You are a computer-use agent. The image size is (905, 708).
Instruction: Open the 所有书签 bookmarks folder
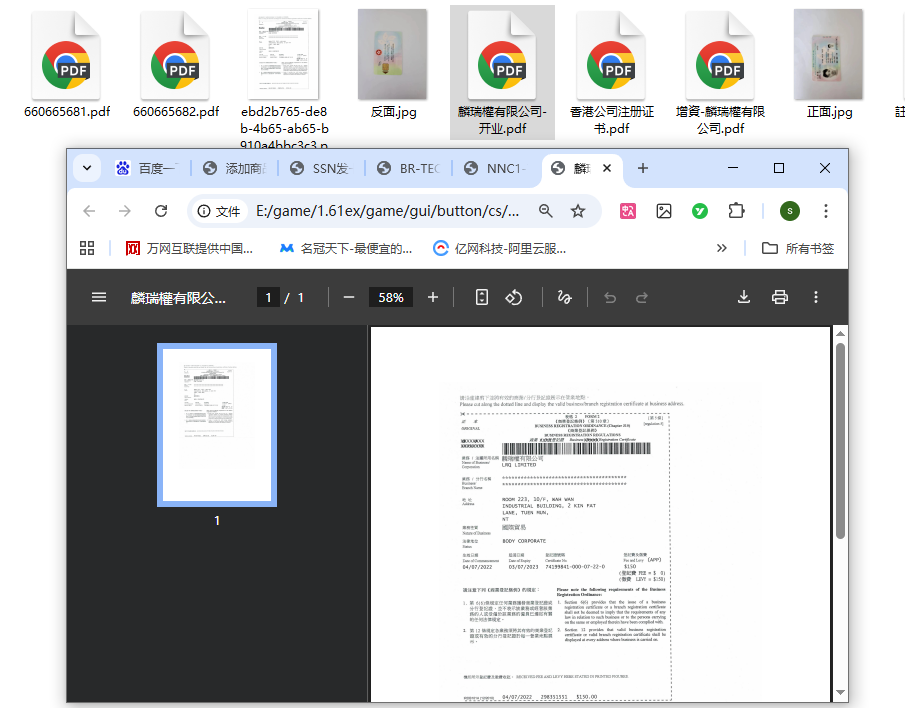click(798, 248)
